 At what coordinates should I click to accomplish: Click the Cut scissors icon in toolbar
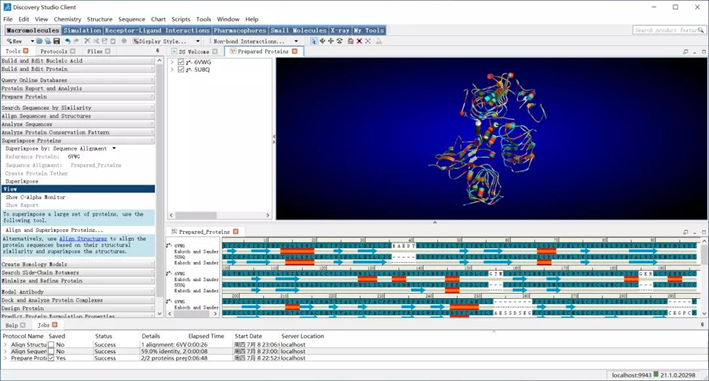coord(95,41)
